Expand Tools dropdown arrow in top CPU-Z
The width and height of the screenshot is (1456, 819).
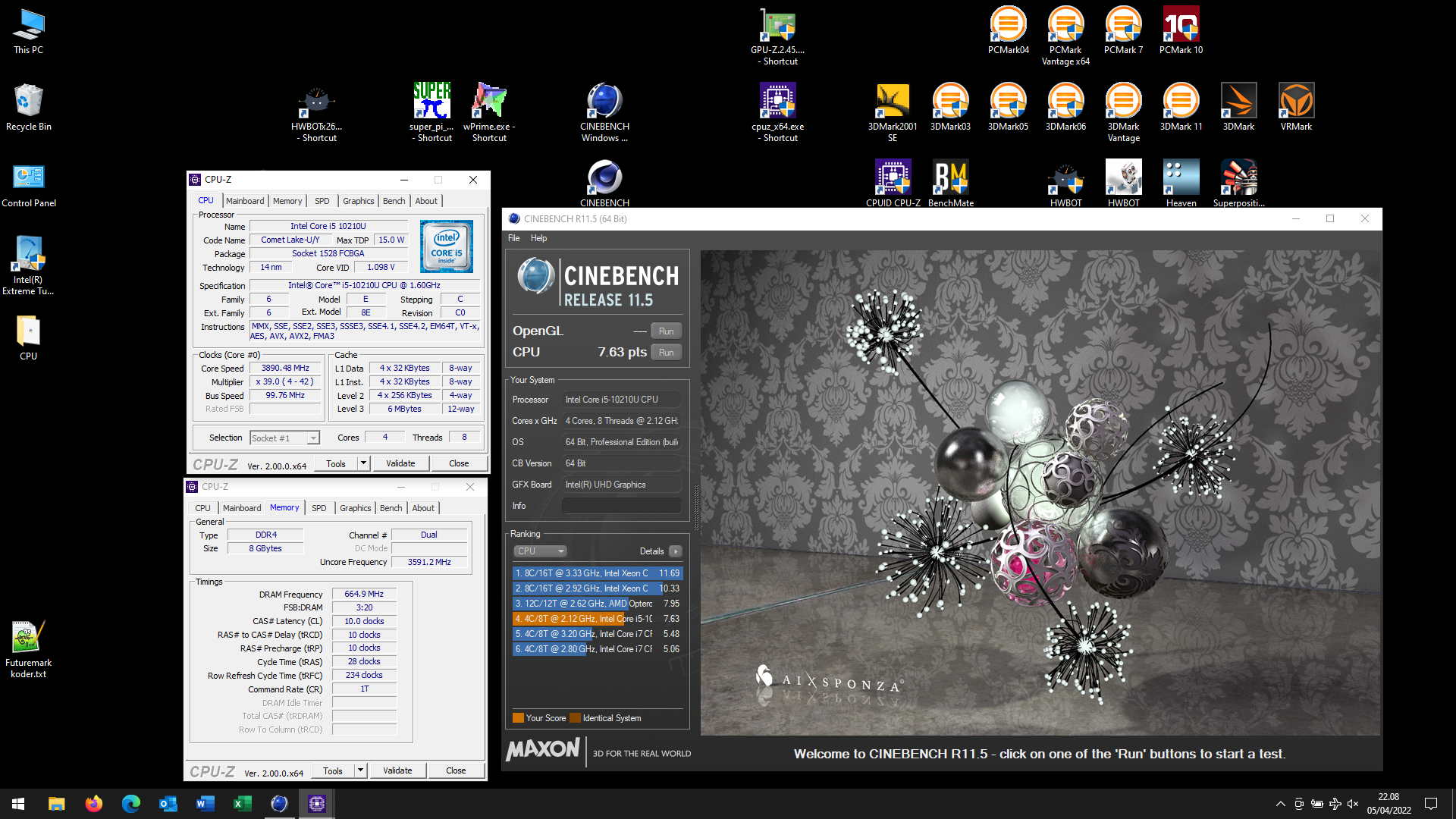364,463
